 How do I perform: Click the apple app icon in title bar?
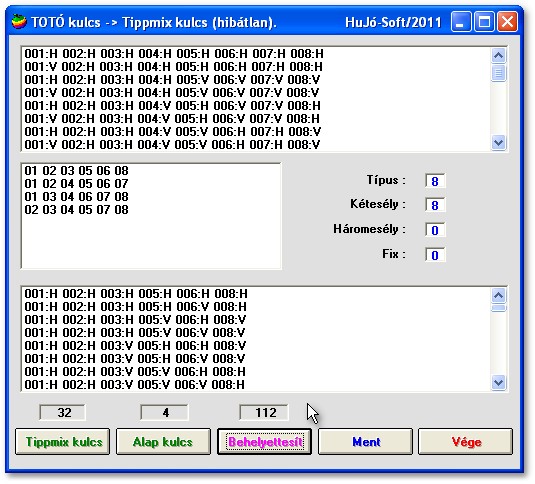click(19, 22)
